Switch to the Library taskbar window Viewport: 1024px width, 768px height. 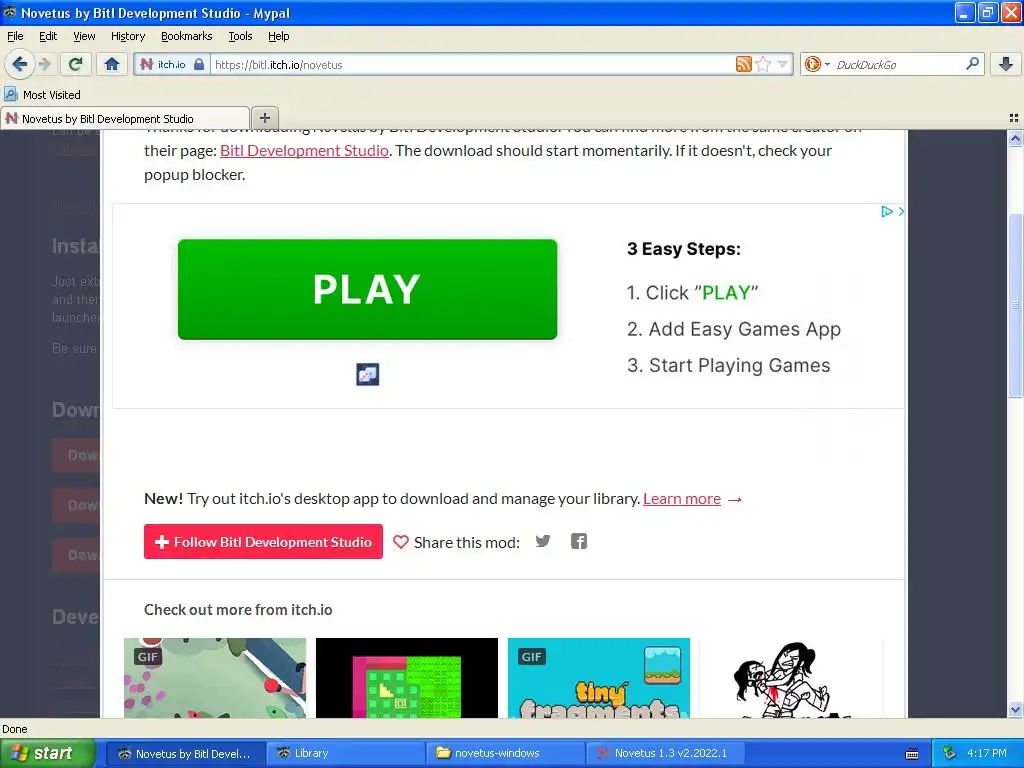point(345,753)
